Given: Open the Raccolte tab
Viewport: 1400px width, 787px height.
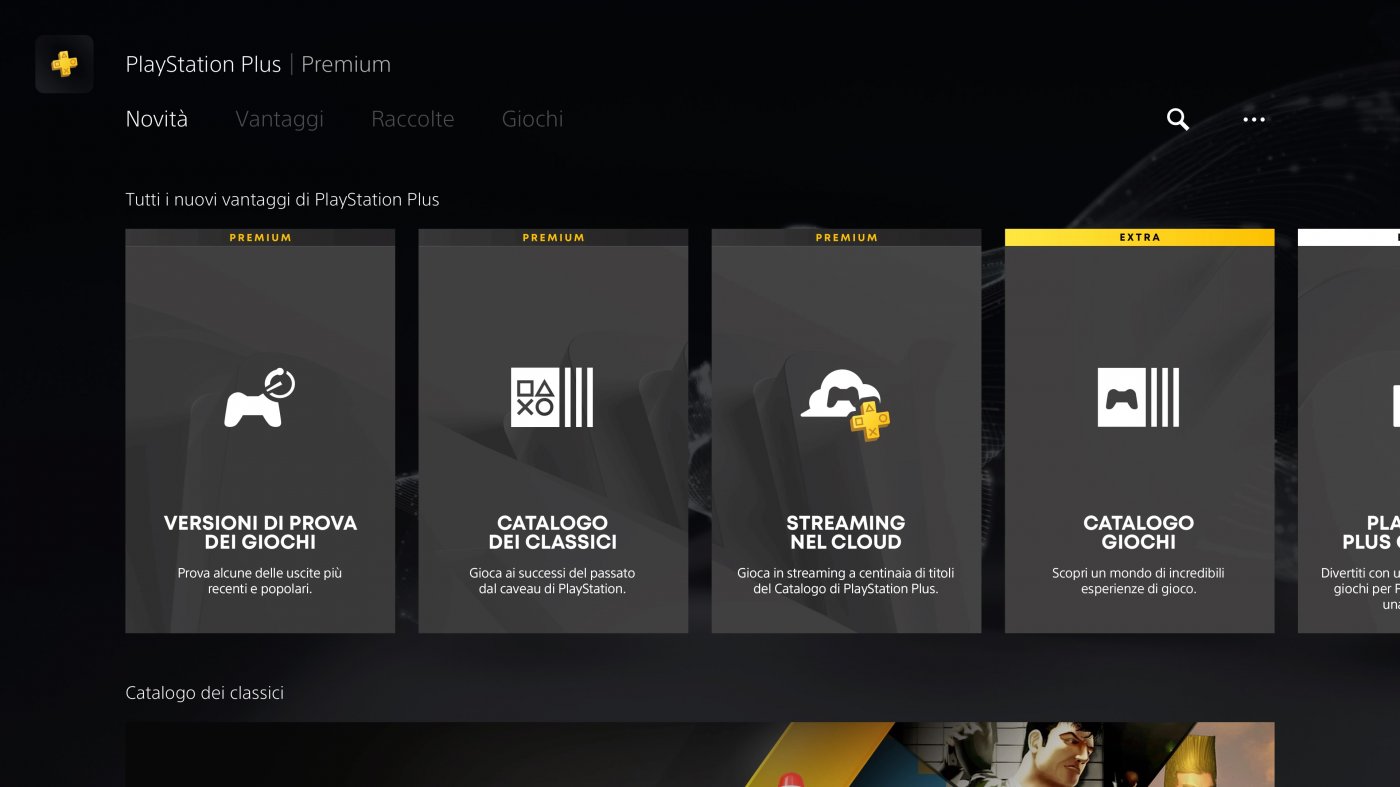Looking at the screenshot, I should [x=412, y=119].
